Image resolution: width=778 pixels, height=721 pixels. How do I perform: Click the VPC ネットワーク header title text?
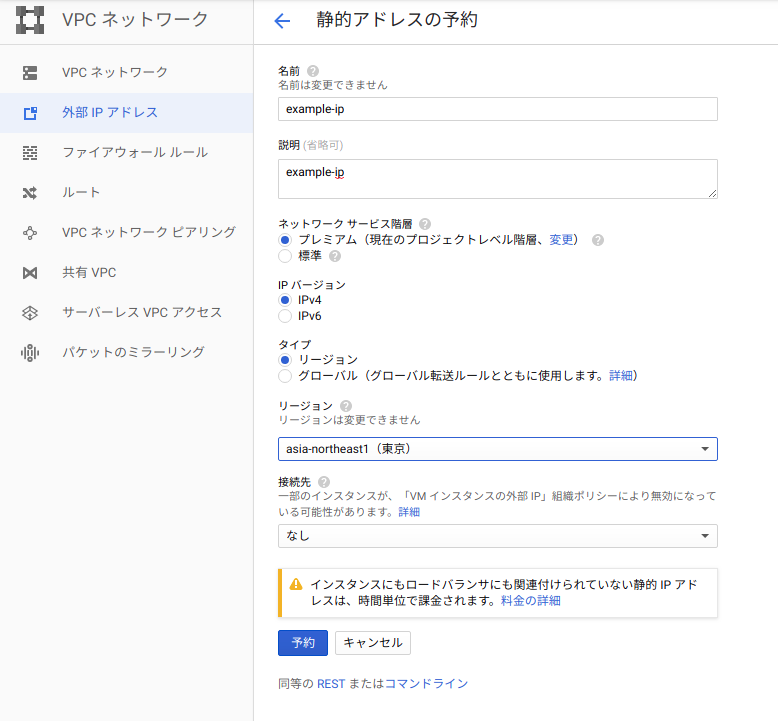(135, 20)
